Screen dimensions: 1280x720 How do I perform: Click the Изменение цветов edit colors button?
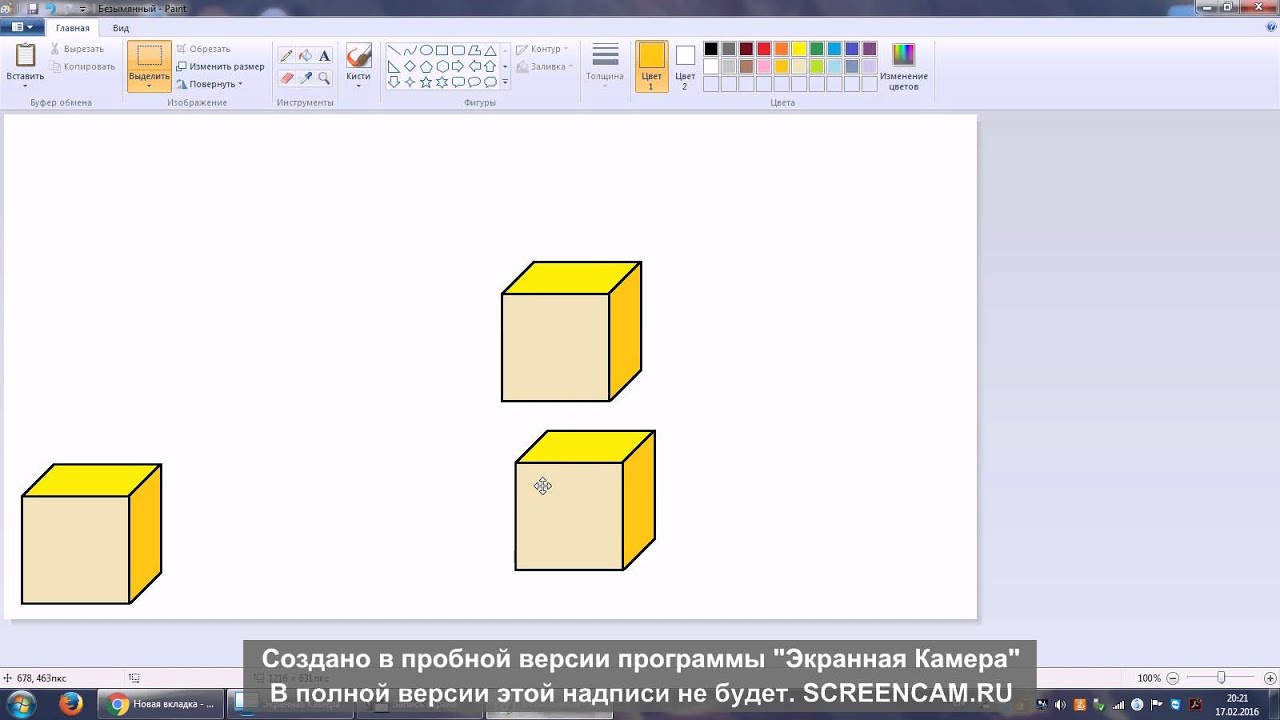tap(904, 67)
